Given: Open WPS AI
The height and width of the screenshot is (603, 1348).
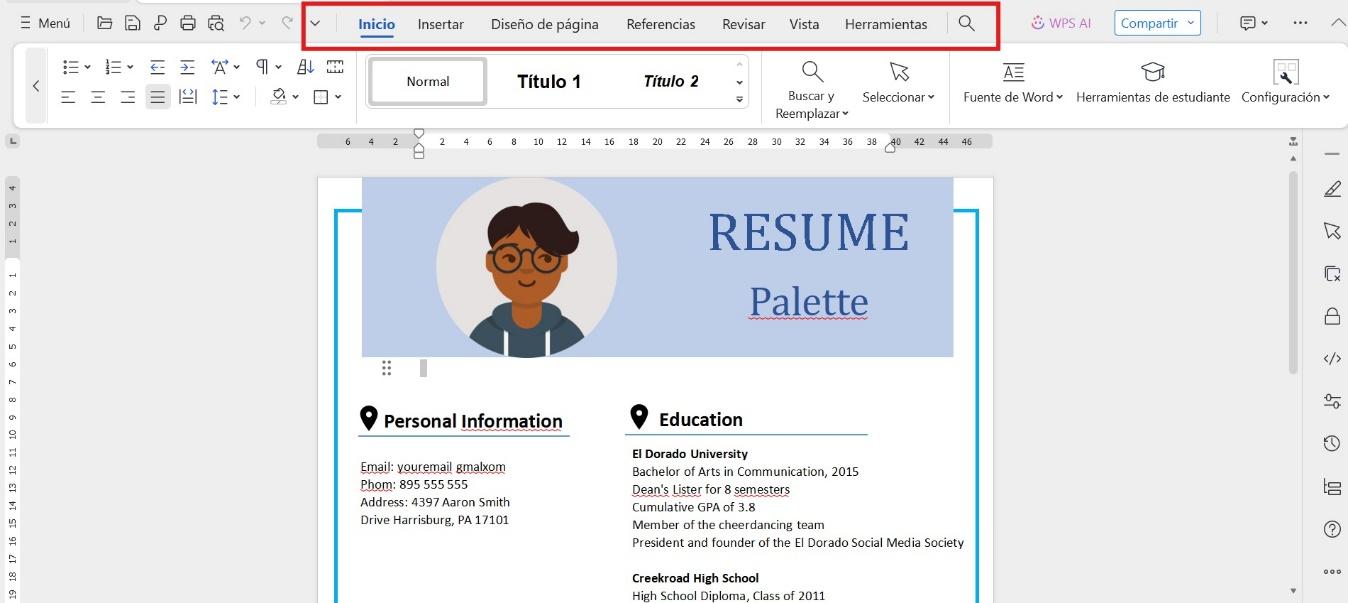Looking at the screenshot, I should (1060, 22).
